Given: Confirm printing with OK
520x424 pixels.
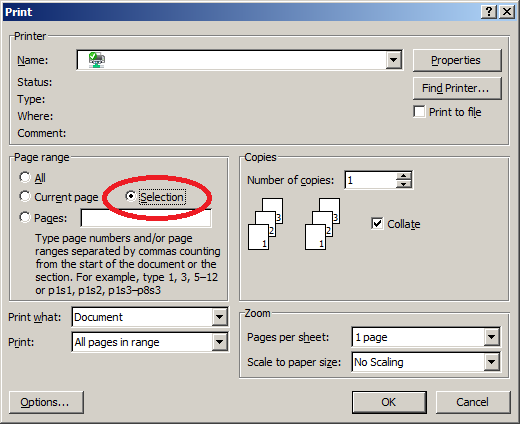Looking at the screenshot, I should [x=389, y=402].
